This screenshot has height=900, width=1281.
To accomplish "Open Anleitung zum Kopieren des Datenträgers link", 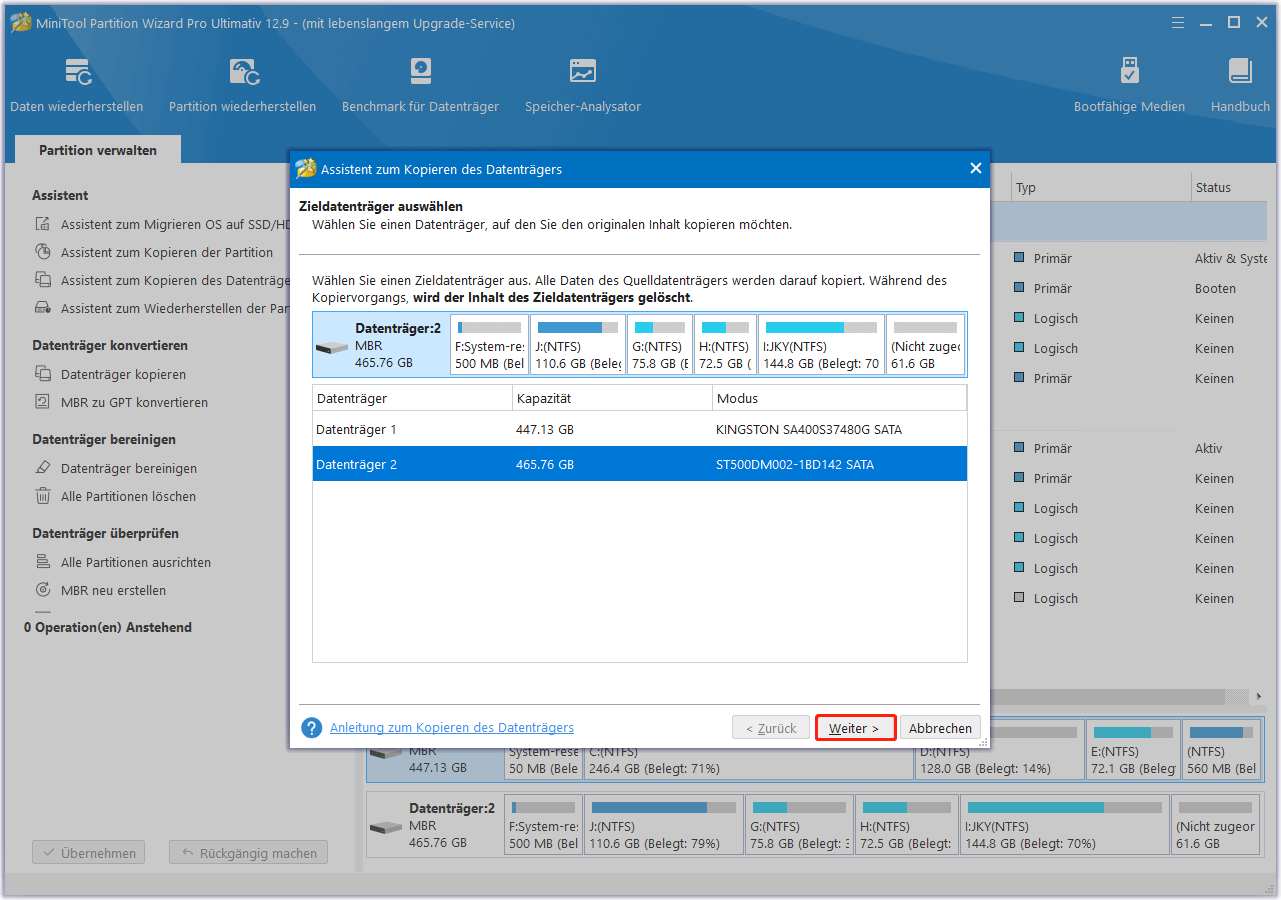I will point(452,728).
